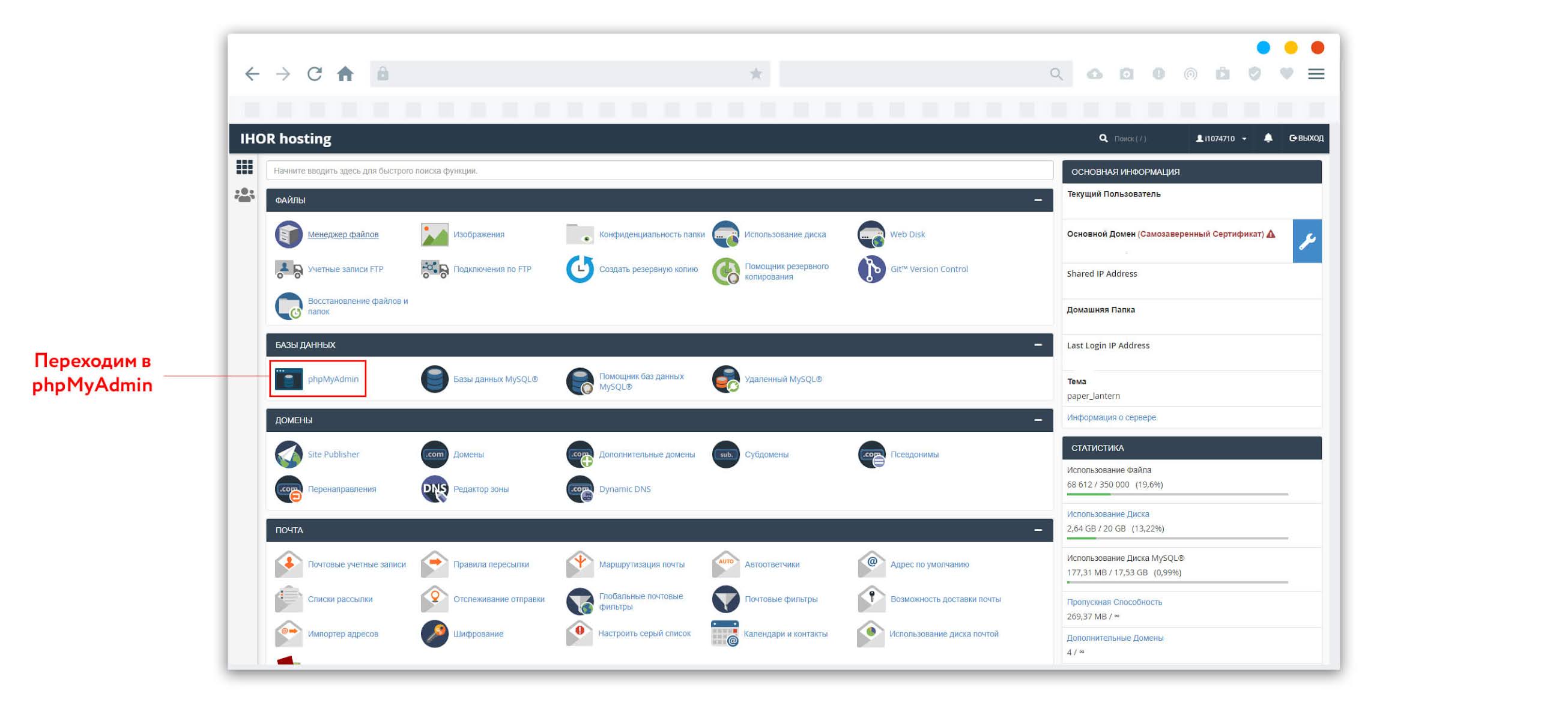Open the Подключения по FTP icon
Viewport: 1568px width, 723px height.
(x=435, y=269)
